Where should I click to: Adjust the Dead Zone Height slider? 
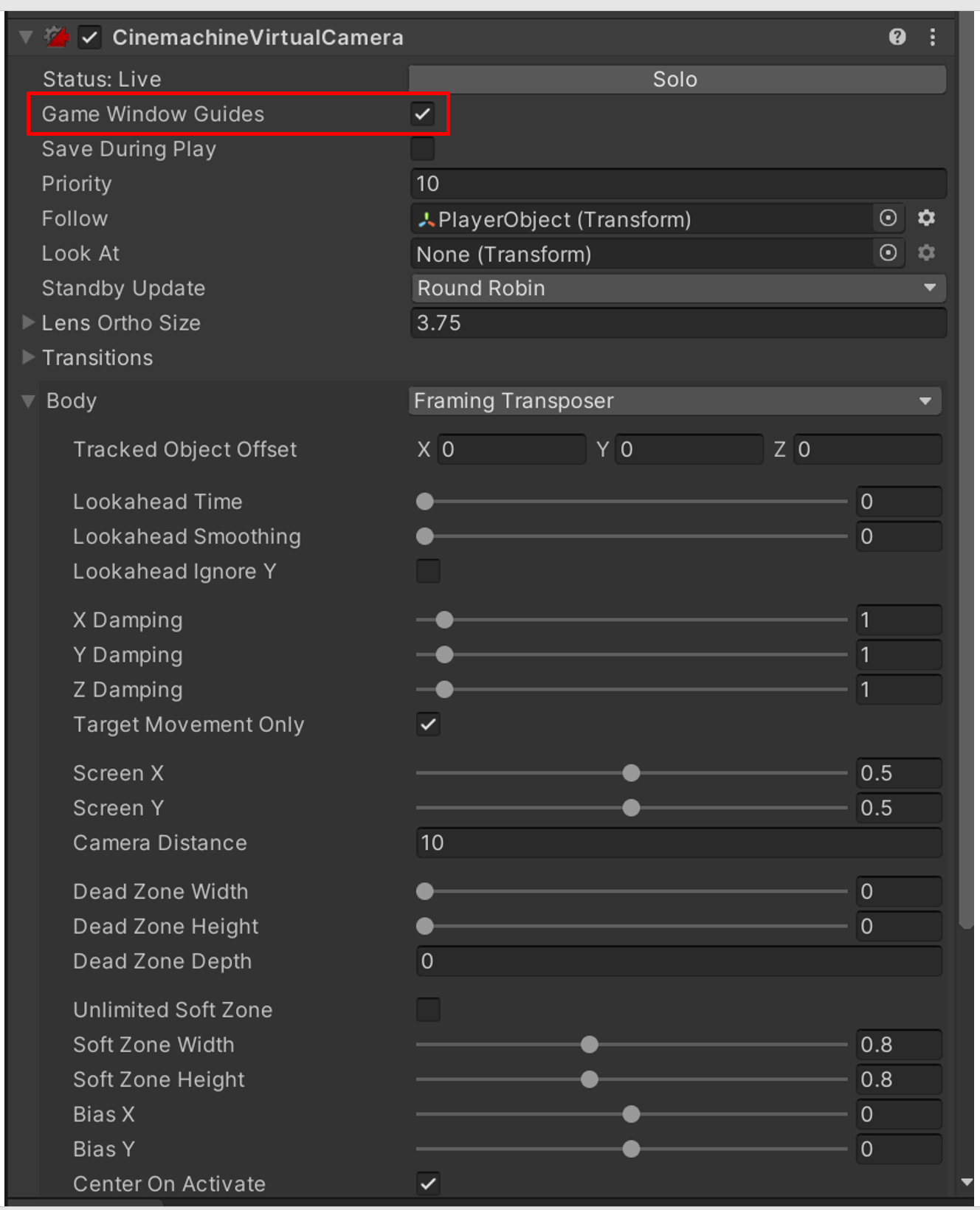632,927
